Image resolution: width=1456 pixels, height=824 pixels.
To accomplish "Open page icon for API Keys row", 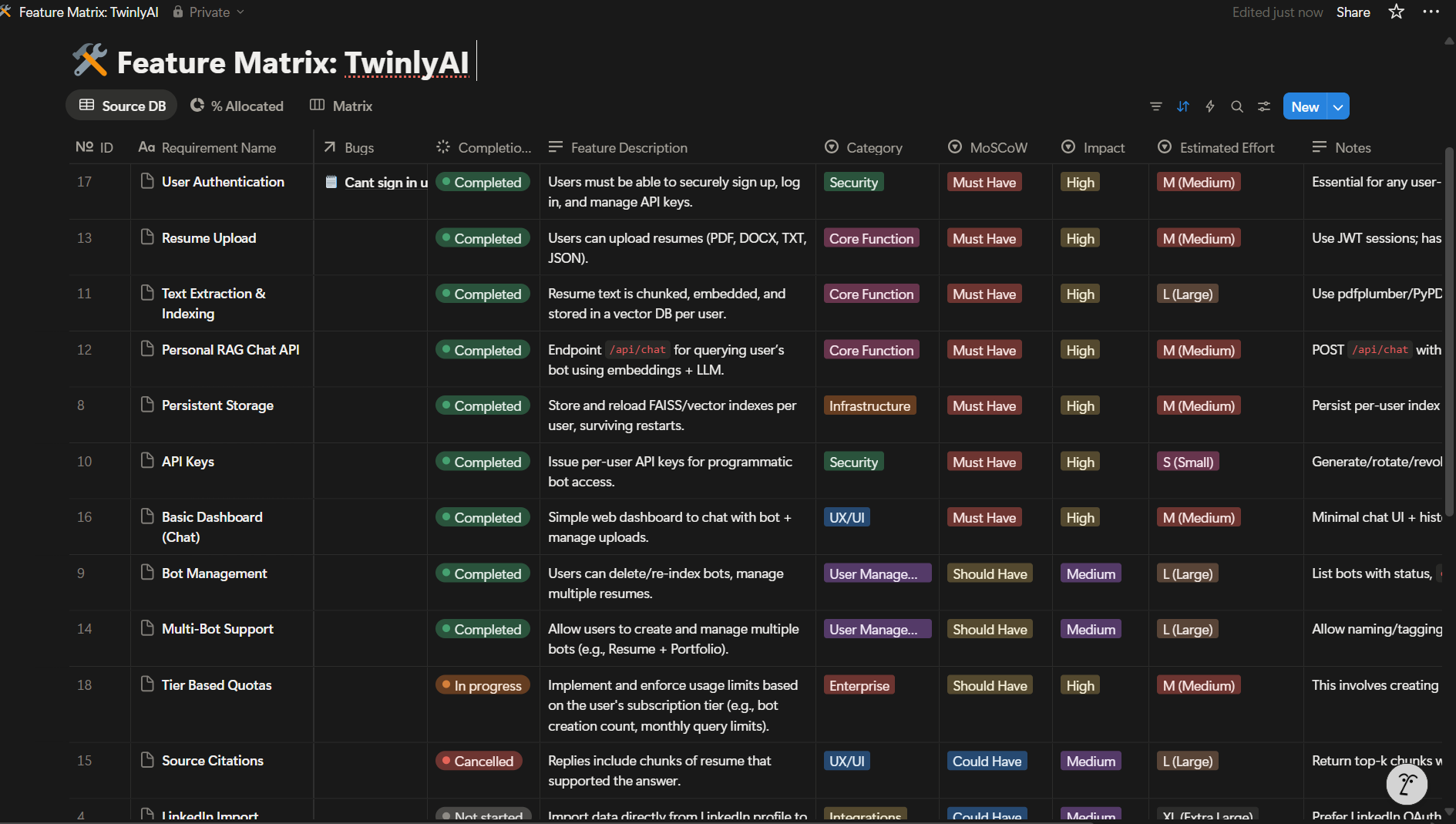I will (x=147, y=461).
